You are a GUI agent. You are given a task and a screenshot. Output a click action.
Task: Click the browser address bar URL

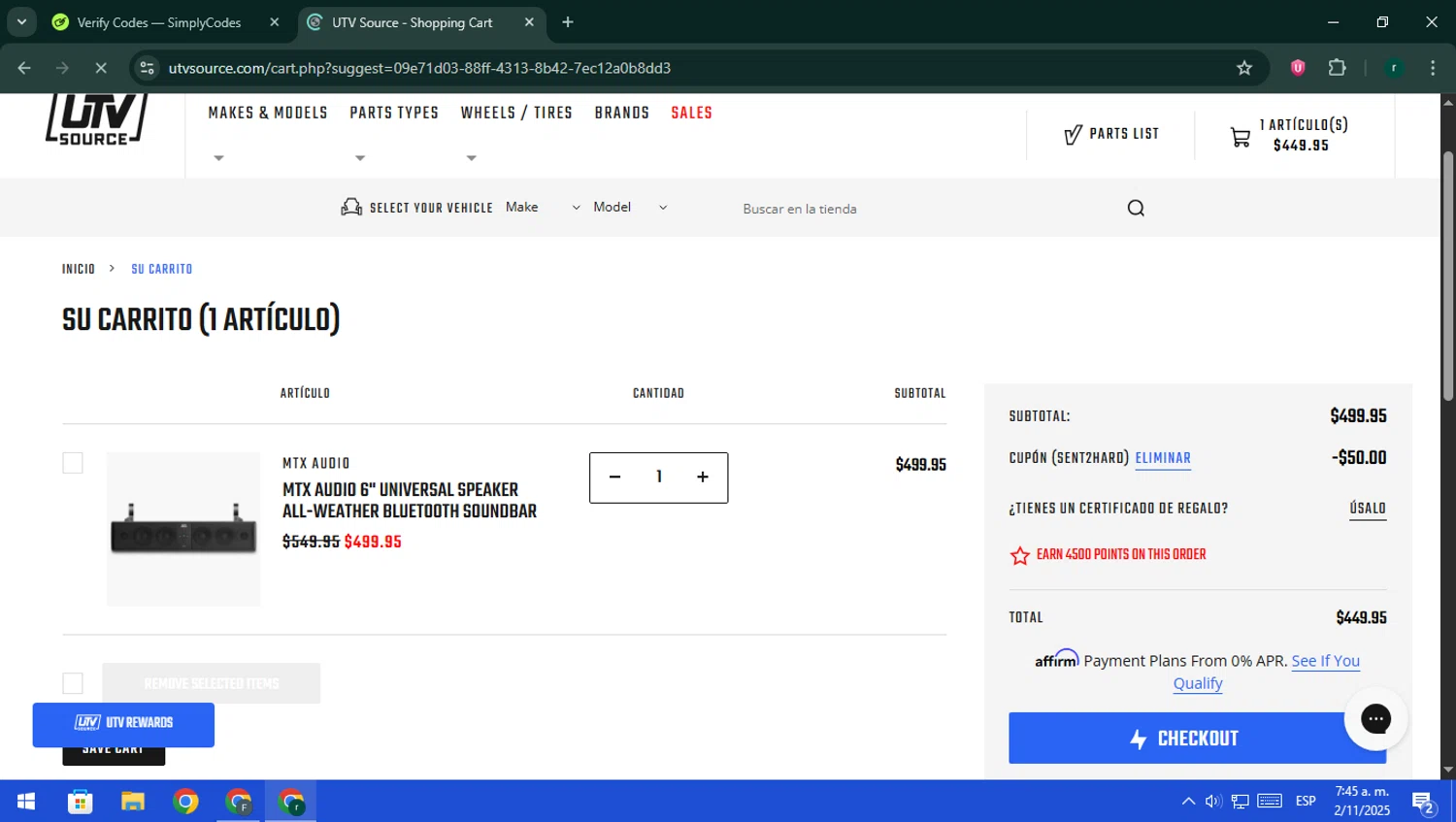pyautogui.click(x=419, y=68)
